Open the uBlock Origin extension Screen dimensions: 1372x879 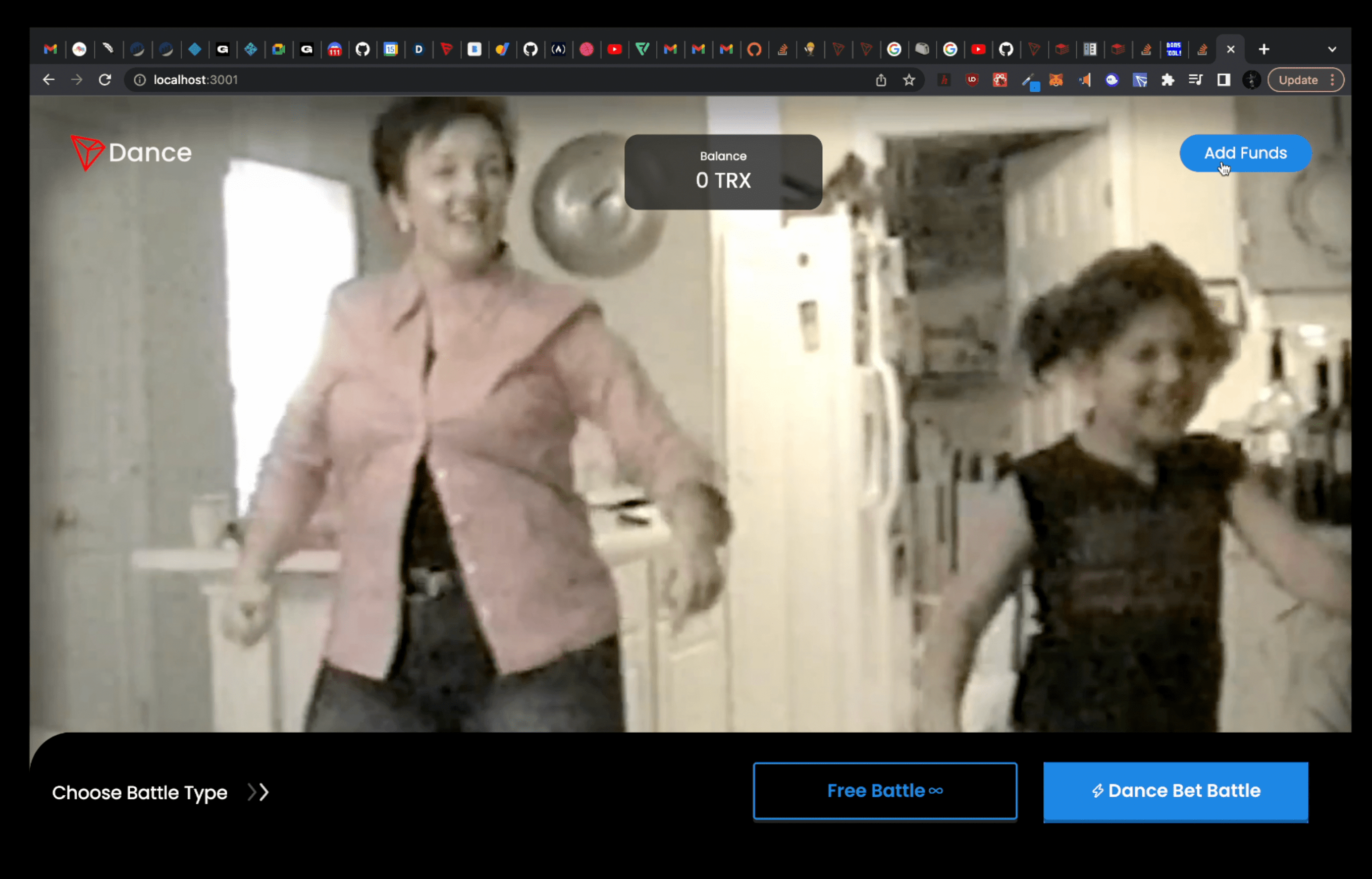972,80
